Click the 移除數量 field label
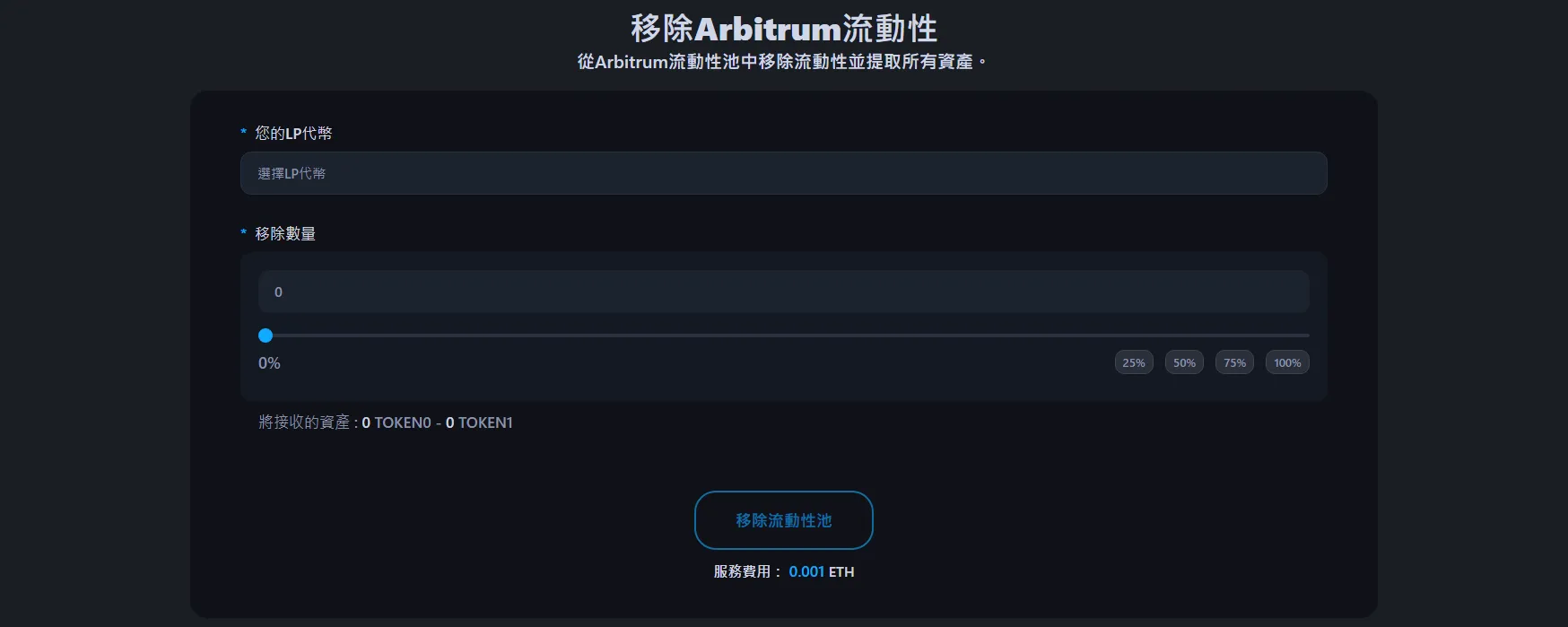Image resolution: width=1568 pixels, height=627 pixels. pyautogui.click(x=285, y=233)
